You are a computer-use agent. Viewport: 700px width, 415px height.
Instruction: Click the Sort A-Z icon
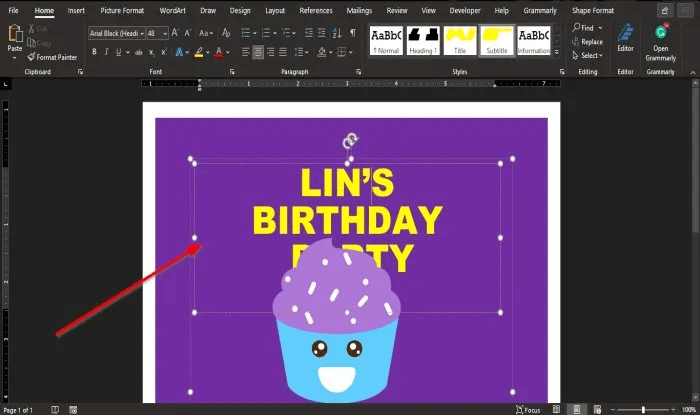pos(337,33)
